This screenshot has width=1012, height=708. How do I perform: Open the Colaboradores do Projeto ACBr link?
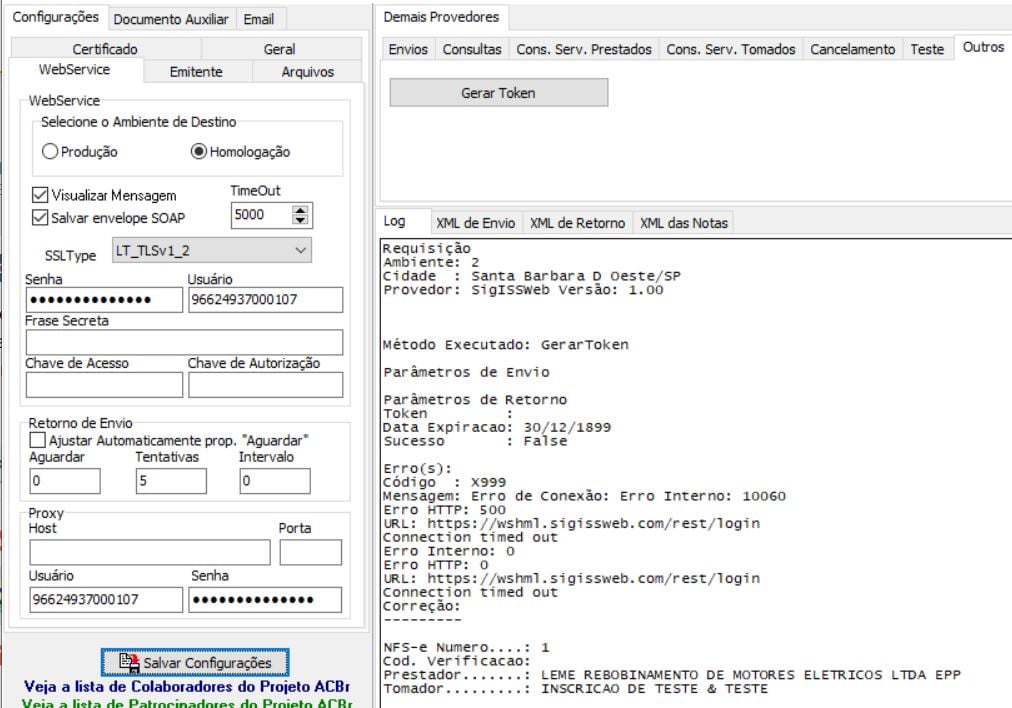(187, 686)
